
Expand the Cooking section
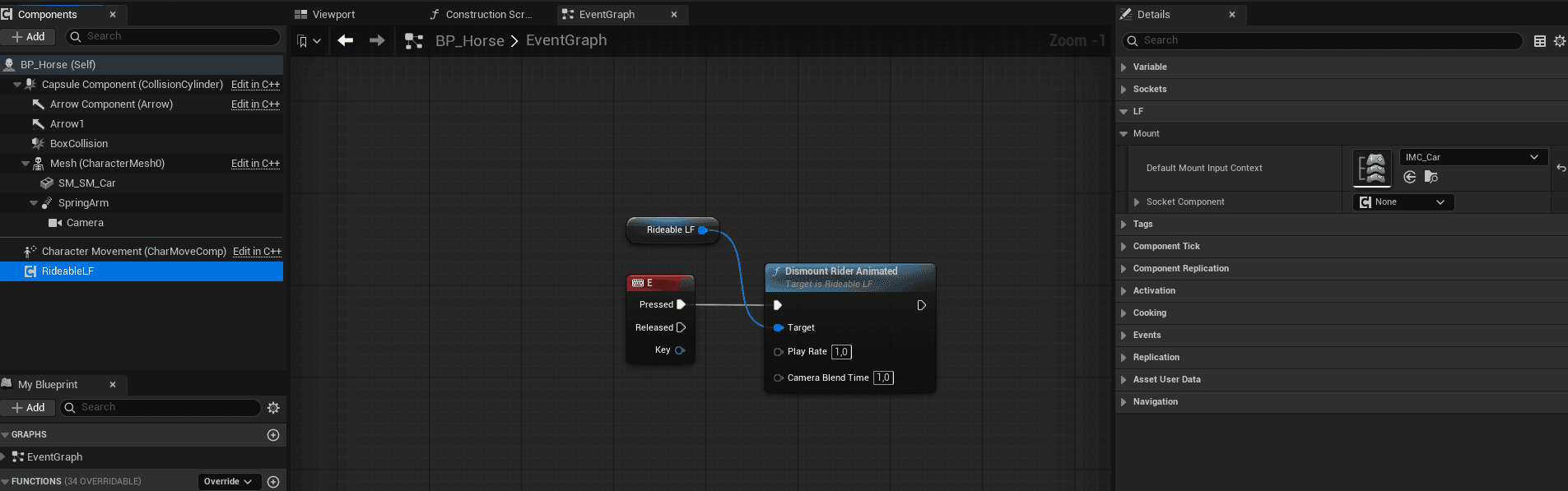(1124, 313)
